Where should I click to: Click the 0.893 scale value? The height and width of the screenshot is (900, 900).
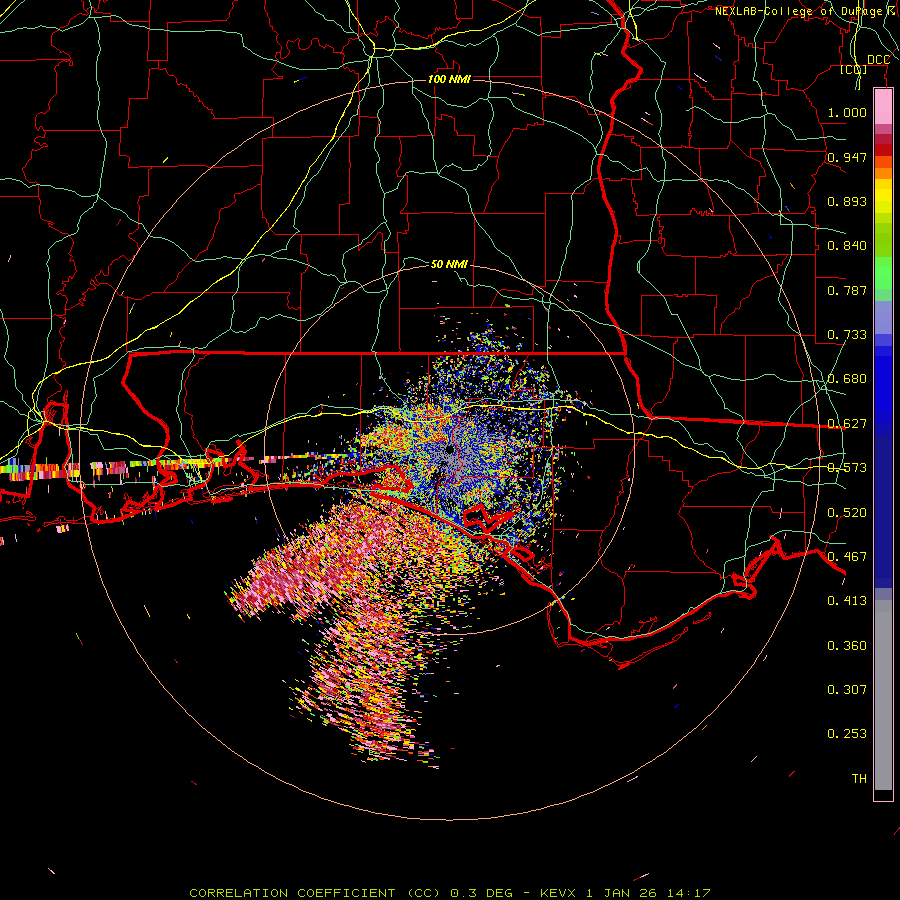847,201
